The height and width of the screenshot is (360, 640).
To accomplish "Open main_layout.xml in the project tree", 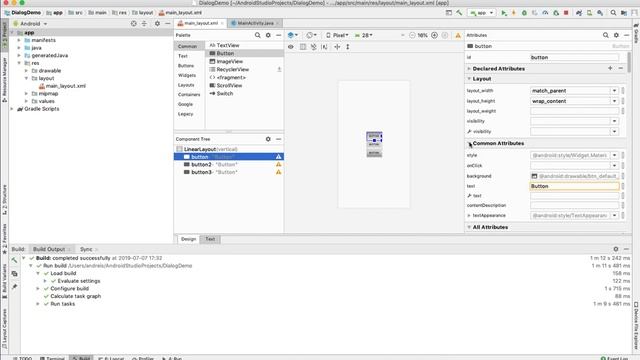I will 66,86.
